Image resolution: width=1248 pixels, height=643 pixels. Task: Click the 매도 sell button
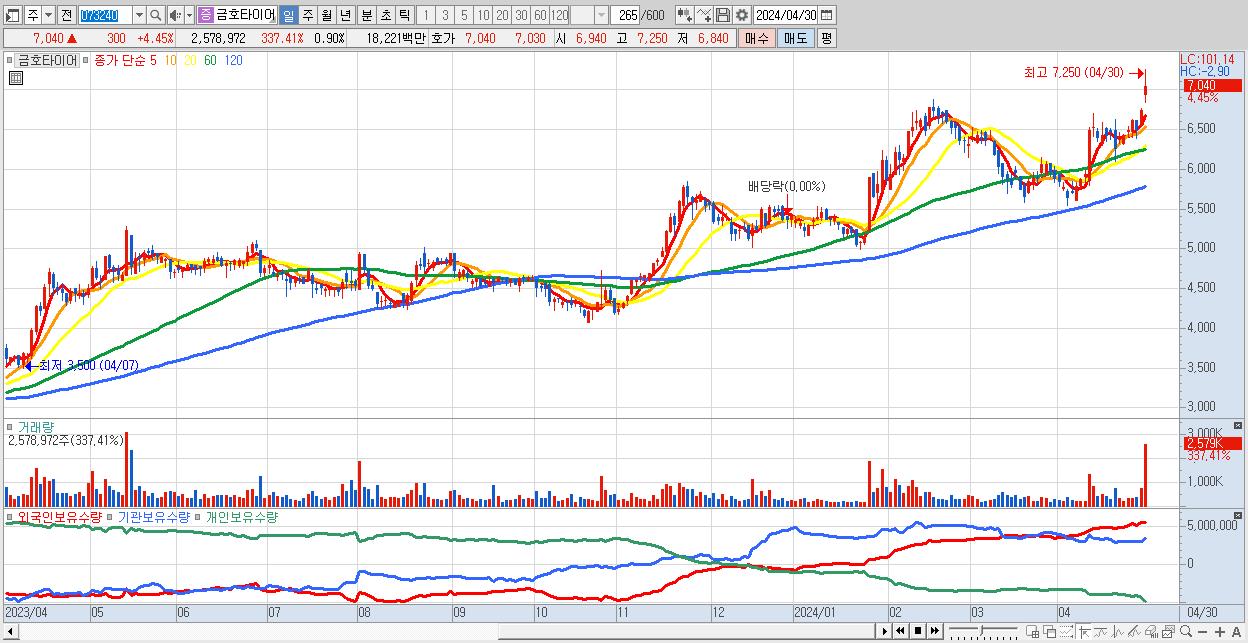pyautogui.click(x=796, y=38)
